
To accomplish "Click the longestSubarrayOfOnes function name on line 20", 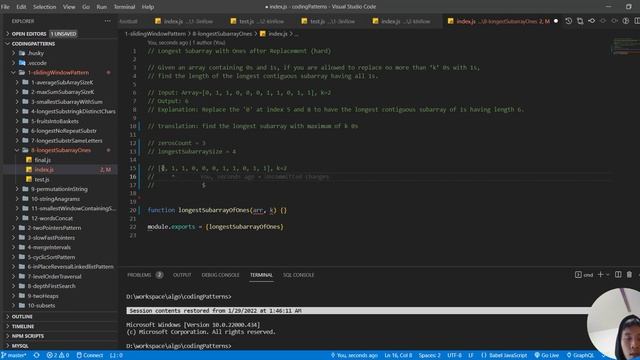I will [213, 210].
